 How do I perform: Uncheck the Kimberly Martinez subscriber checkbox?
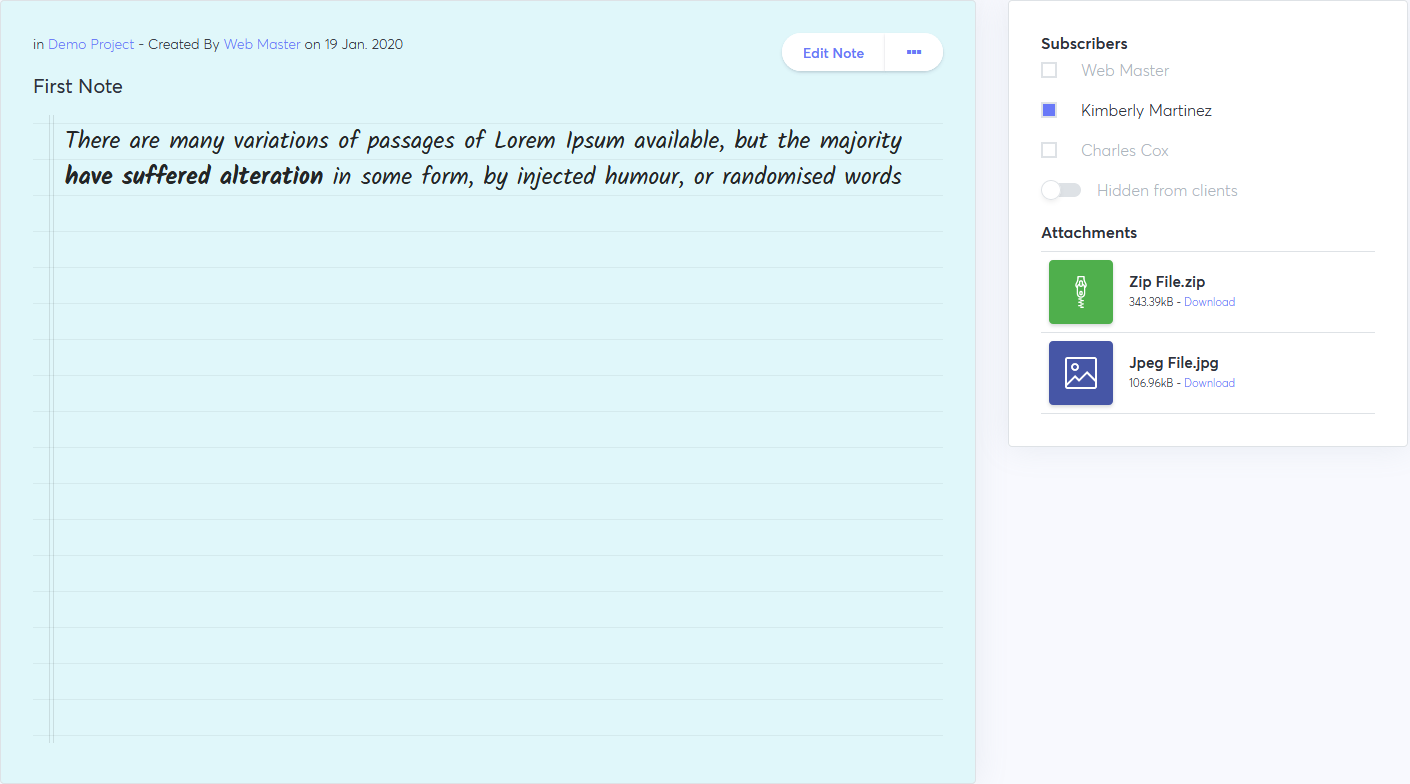click(1049, 110)
